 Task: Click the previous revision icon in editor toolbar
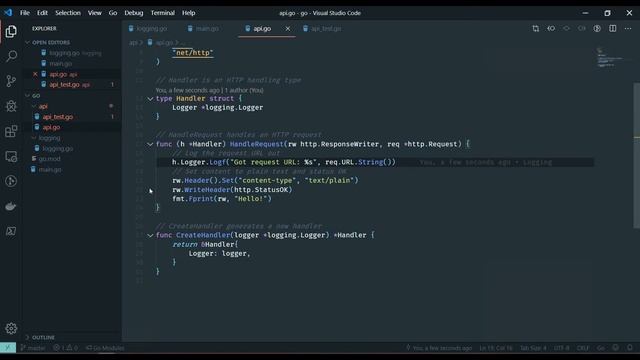(551, 29)
